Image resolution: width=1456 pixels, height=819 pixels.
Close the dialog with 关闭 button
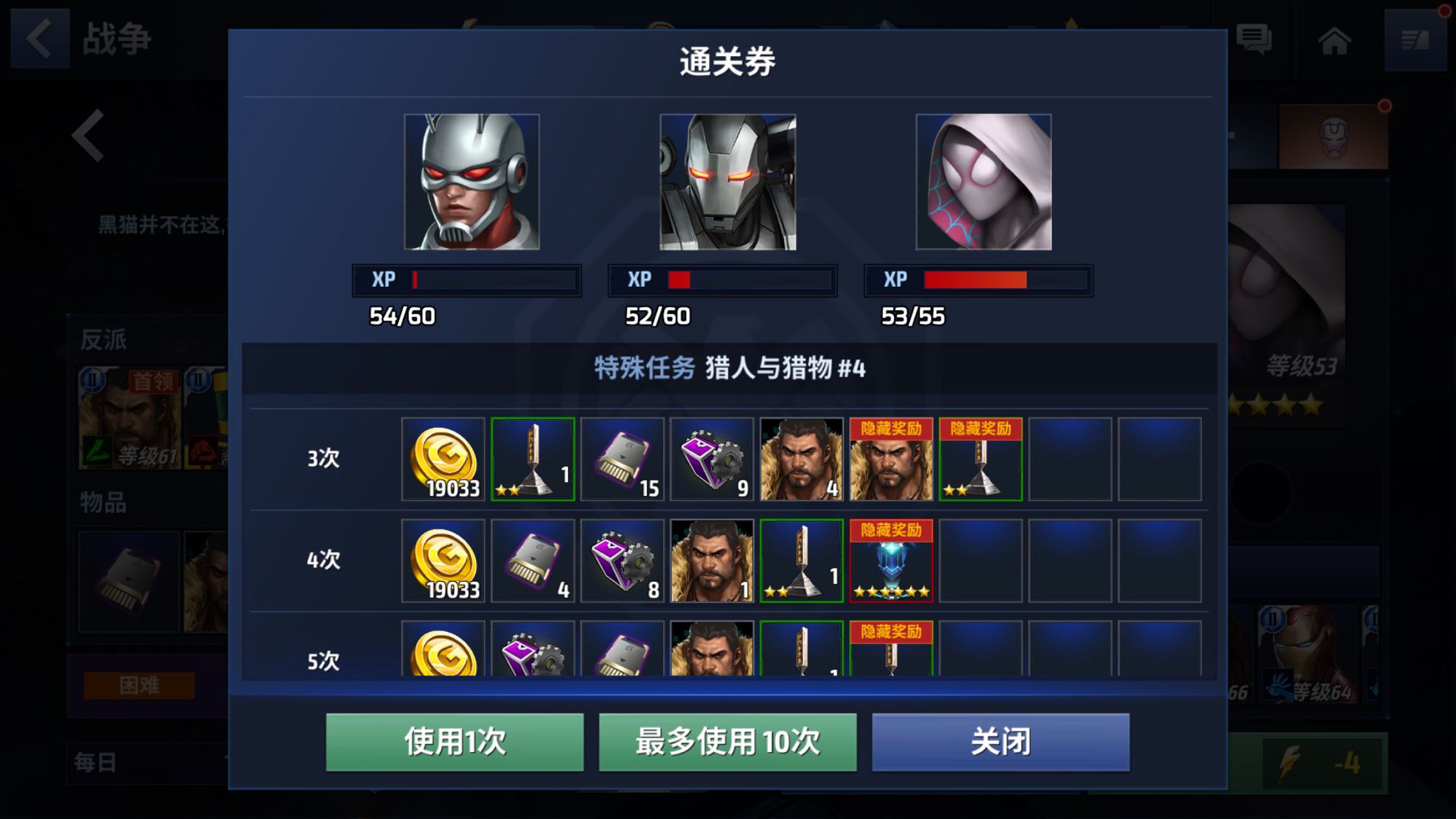(1001, 742)
